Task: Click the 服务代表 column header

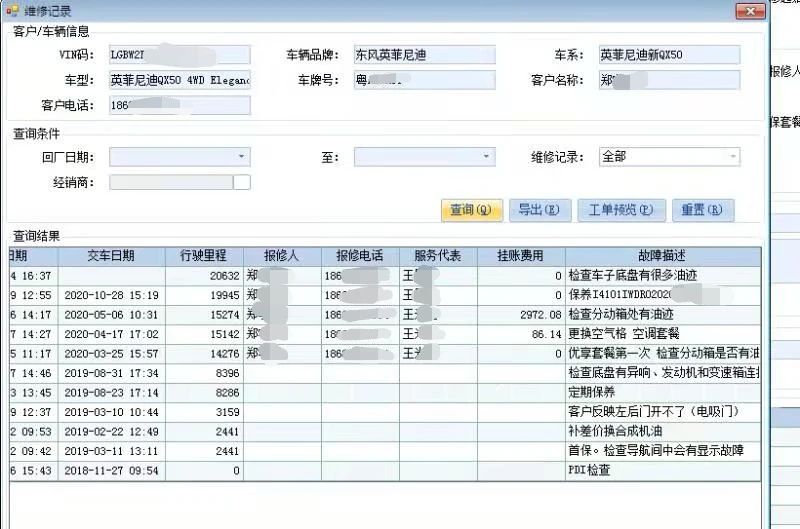Action: pos(438,256)
